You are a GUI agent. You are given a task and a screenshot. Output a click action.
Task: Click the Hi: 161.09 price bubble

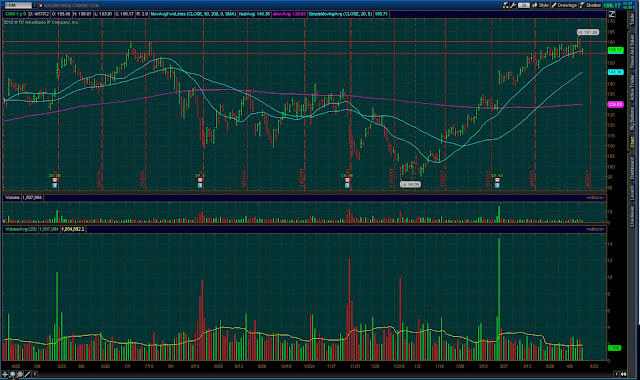(x=588, y=32)
